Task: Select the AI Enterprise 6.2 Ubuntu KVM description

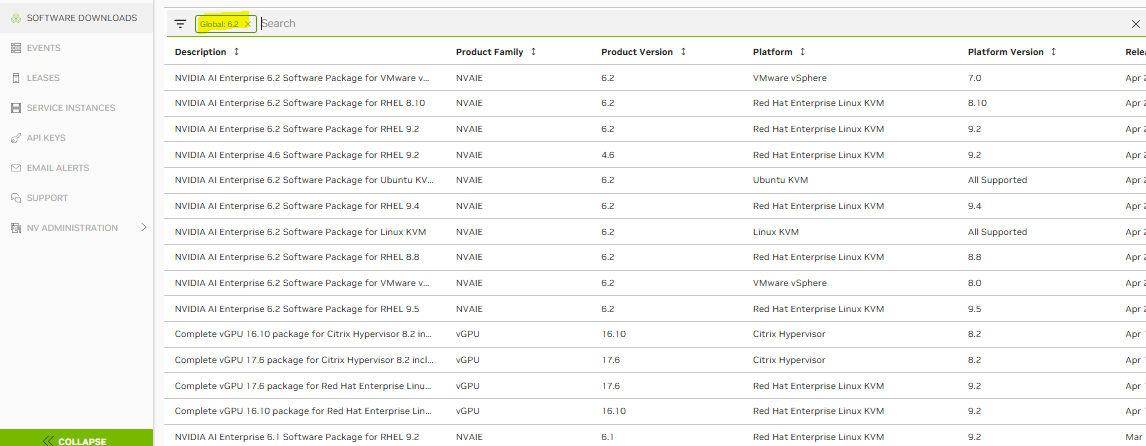Action: coord(304,180)
